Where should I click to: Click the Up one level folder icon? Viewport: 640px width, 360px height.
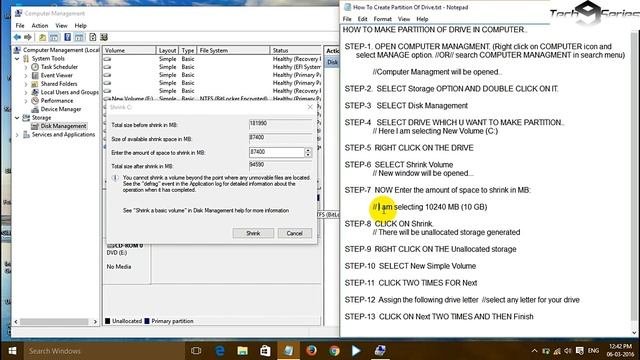pyautogui.click(x=42, y=38)
